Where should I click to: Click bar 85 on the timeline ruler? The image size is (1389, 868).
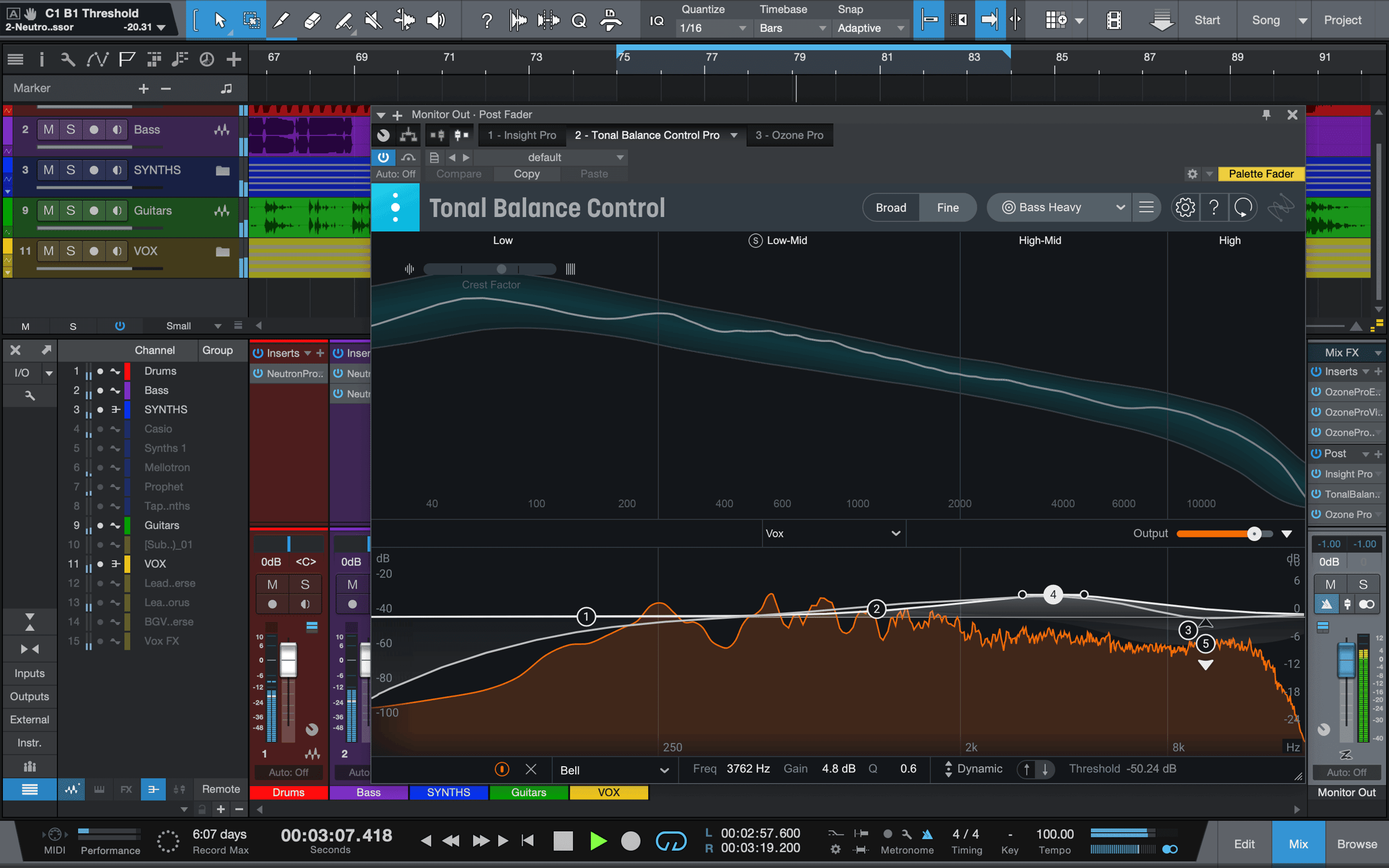click(1061, 57)
